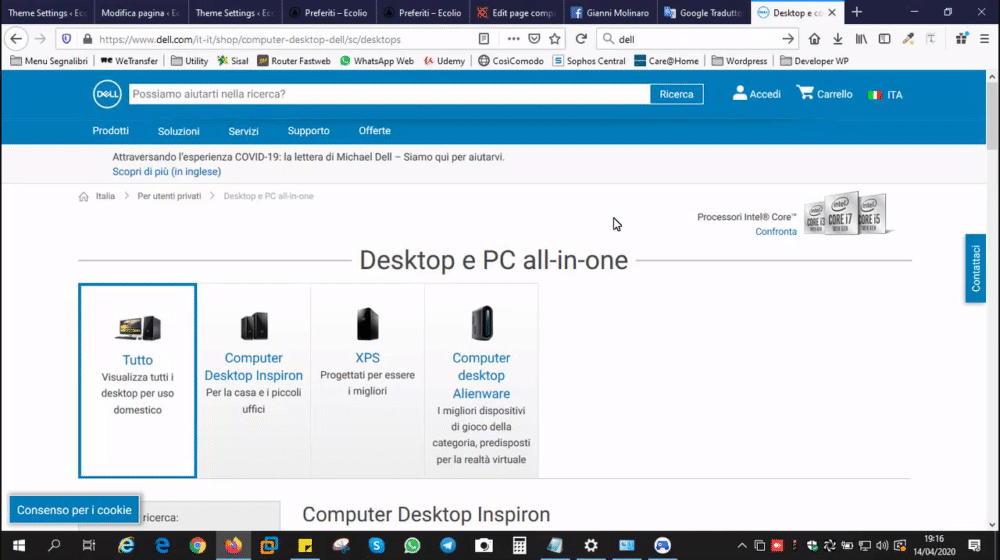The image size is (1000, 560).
Task: Open the downloads arrow icon
Action: point(837,39)
